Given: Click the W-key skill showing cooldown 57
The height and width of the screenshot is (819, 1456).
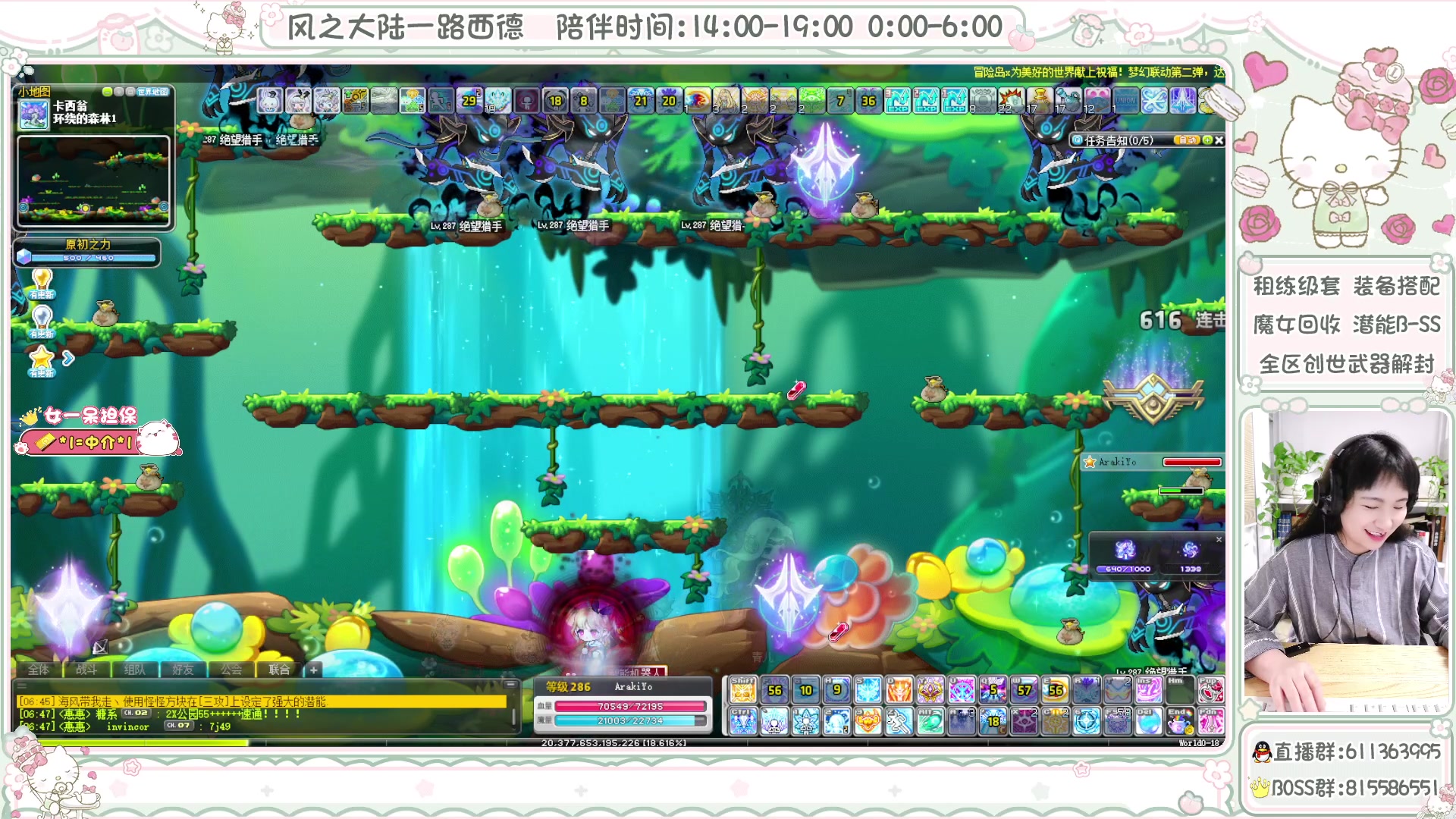Looking at the screenshot, I should 1025,690.
